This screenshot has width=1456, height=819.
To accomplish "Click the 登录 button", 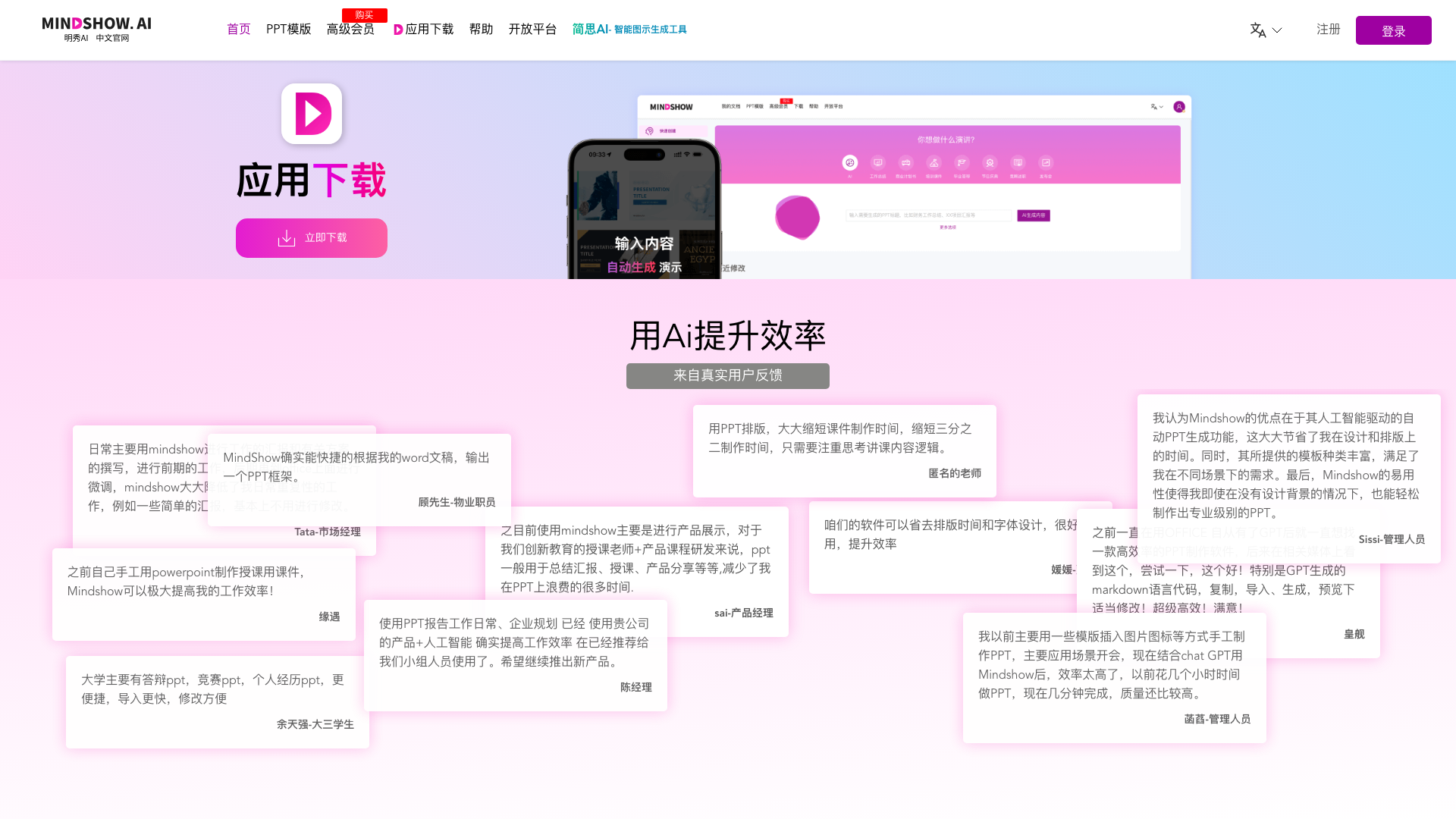I will pyautogui.click(x=1394, y=30).
